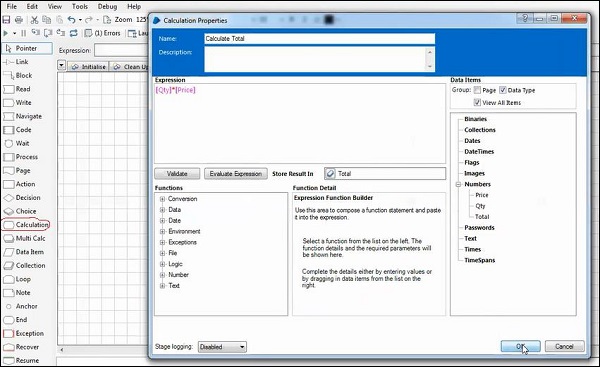Viewport: 600px width, 367px height.
Task: Expand the Environment functions node
Action: [162, 232]
